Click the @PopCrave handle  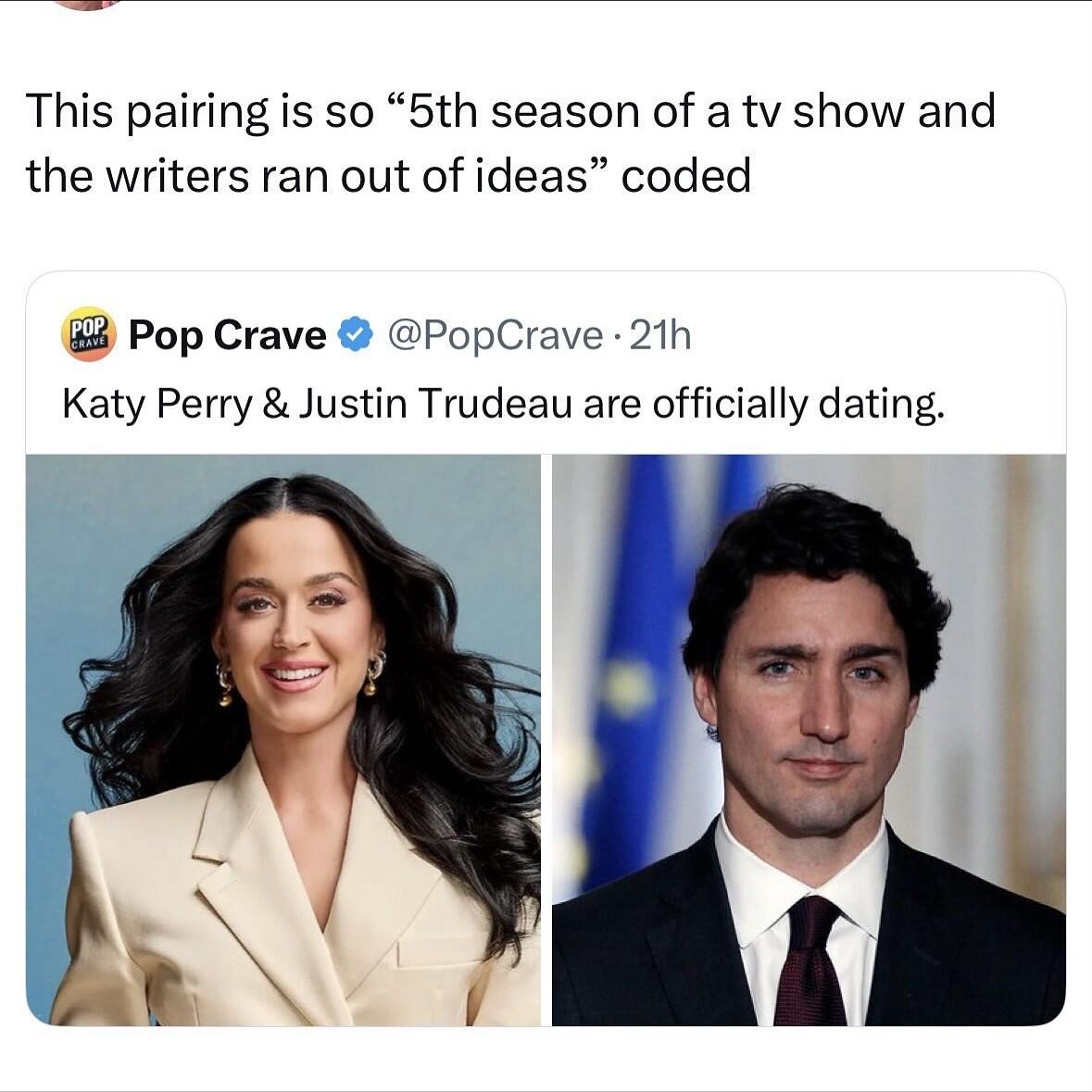pos(495,335)
